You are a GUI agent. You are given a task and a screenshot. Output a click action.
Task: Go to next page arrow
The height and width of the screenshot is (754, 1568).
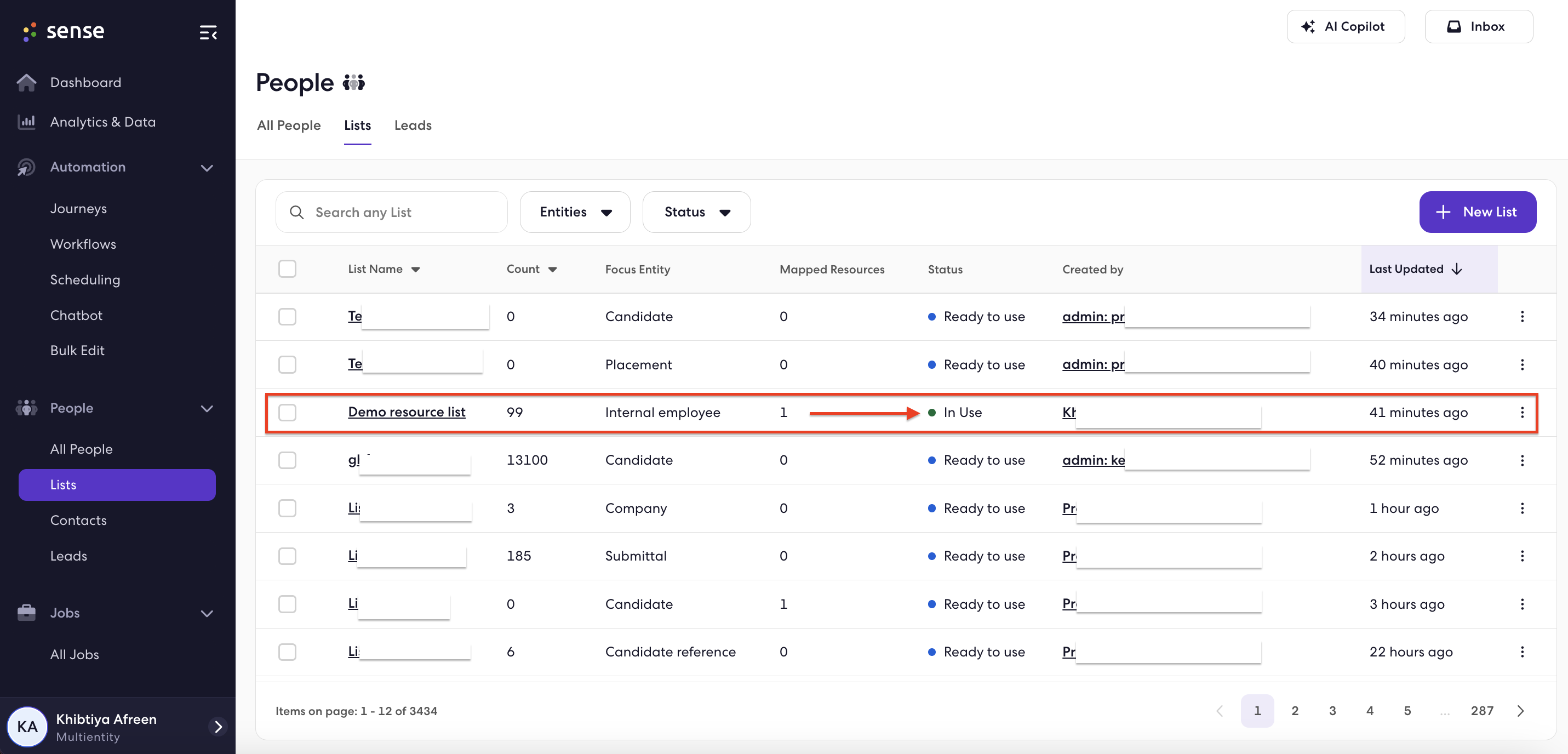pyautogui.click(x=1520, y=711)
